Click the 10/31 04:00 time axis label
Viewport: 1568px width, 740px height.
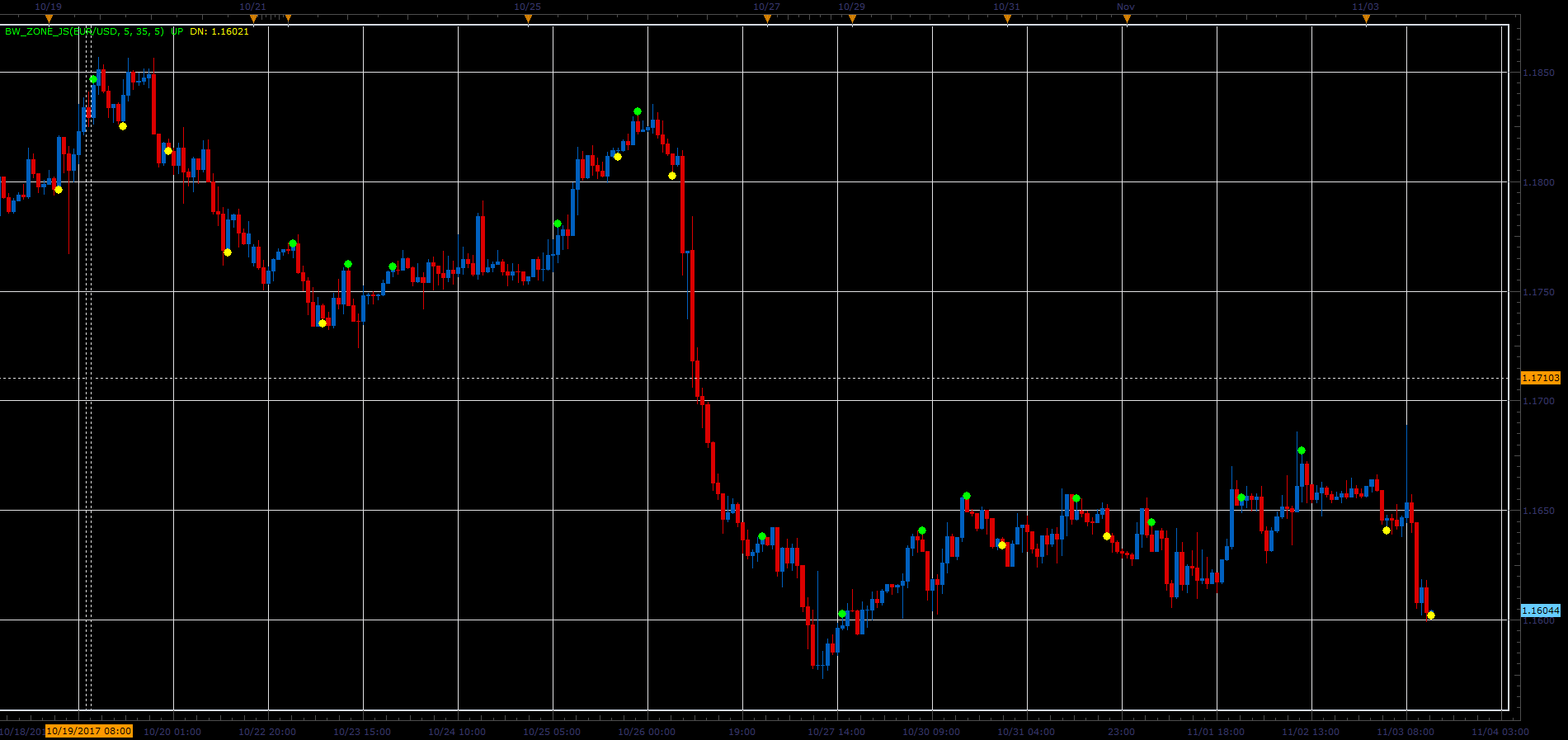point(1026,732)
